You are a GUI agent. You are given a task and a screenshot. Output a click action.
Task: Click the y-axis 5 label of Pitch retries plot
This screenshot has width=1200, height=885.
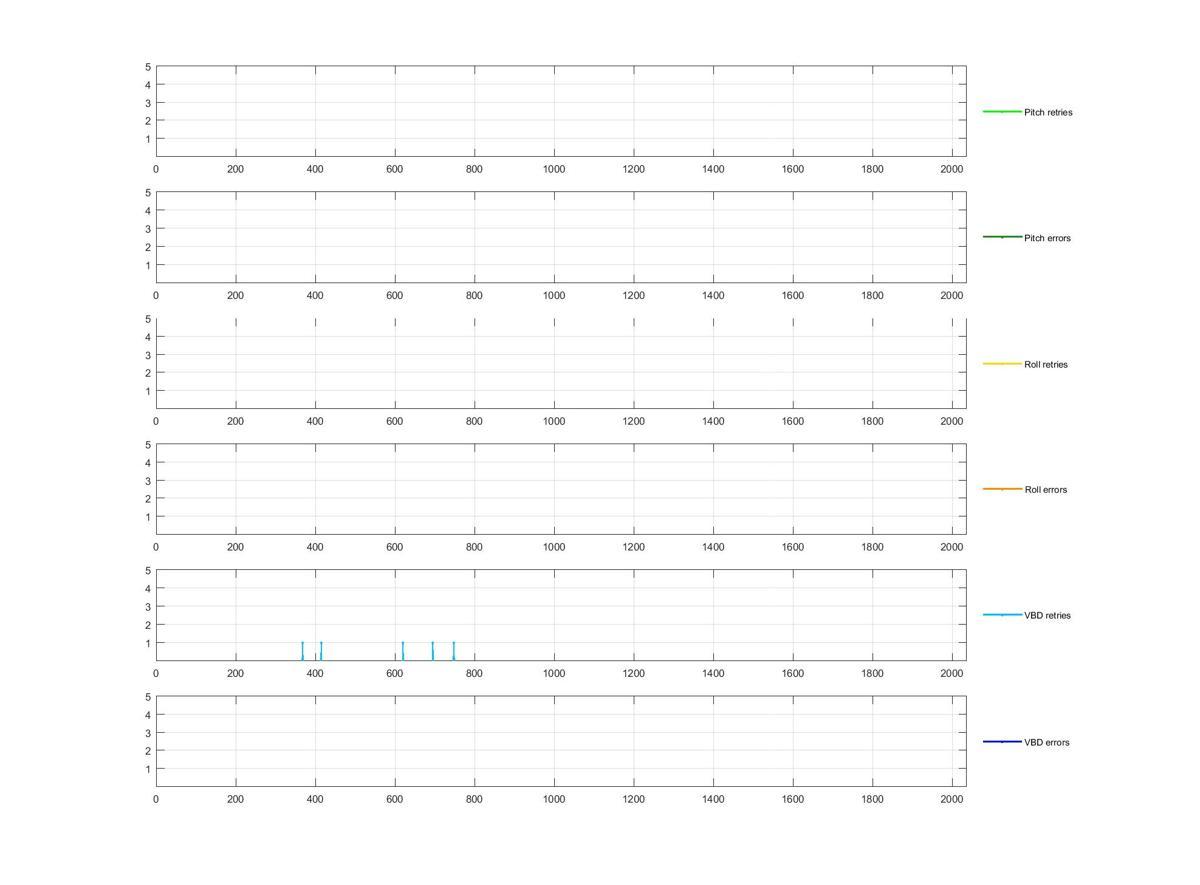pyautogui.click(x=148, y=67)
